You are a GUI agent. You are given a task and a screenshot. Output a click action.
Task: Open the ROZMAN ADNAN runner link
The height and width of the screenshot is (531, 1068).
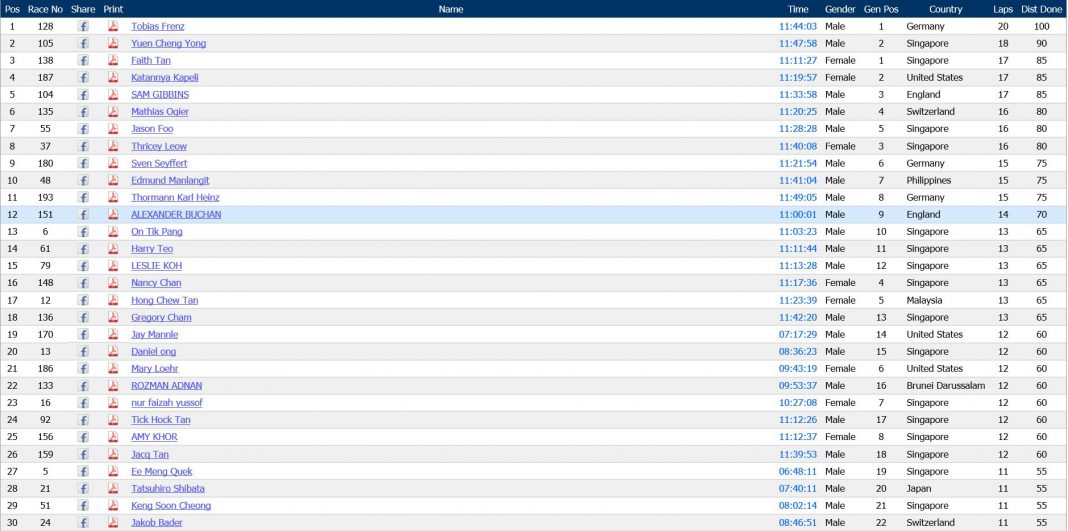point(166,385)
